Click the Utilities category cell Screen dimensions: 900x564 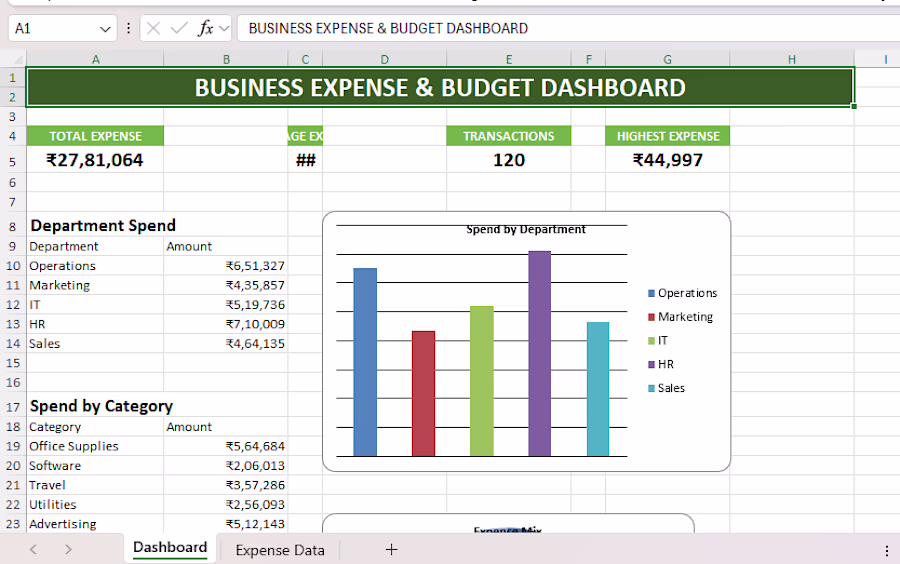[x=95, y=505]
